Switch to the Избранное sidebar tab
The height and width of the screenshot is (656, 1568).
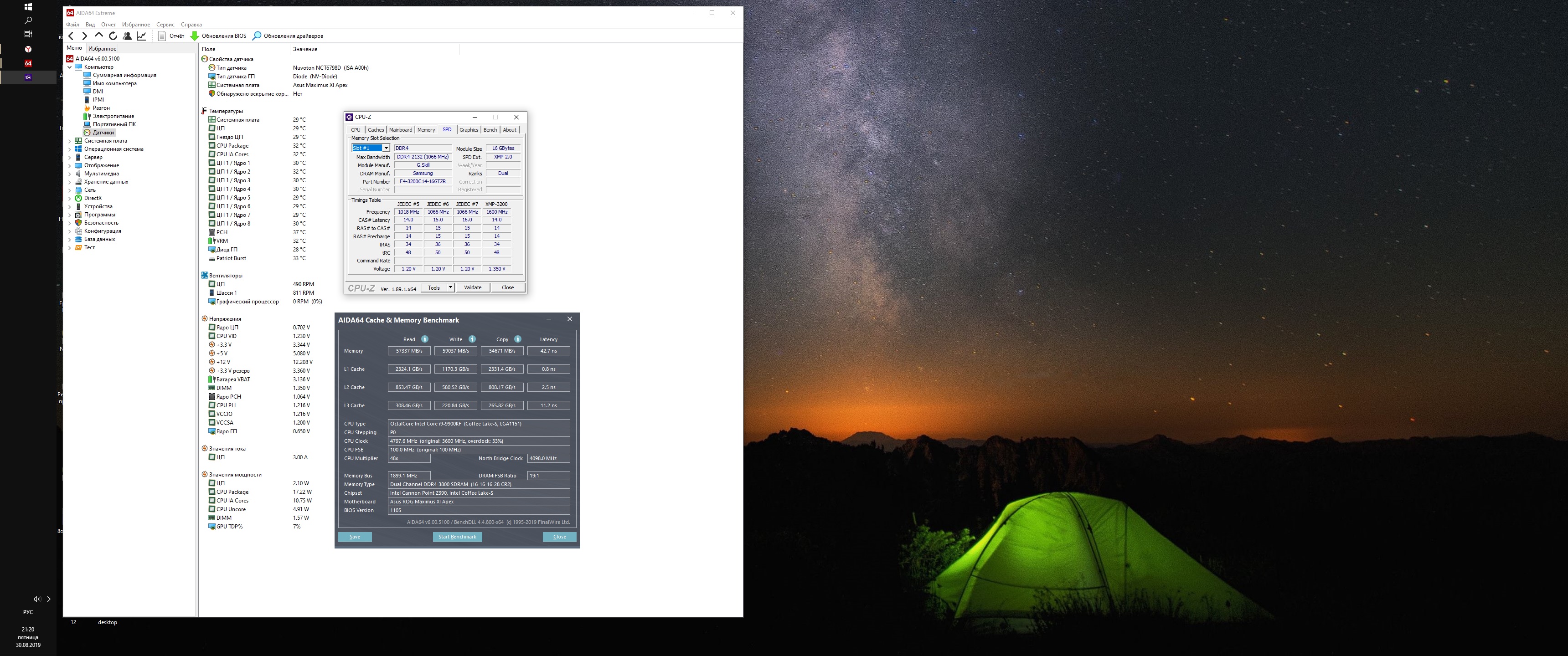click(x=102, y=49)
